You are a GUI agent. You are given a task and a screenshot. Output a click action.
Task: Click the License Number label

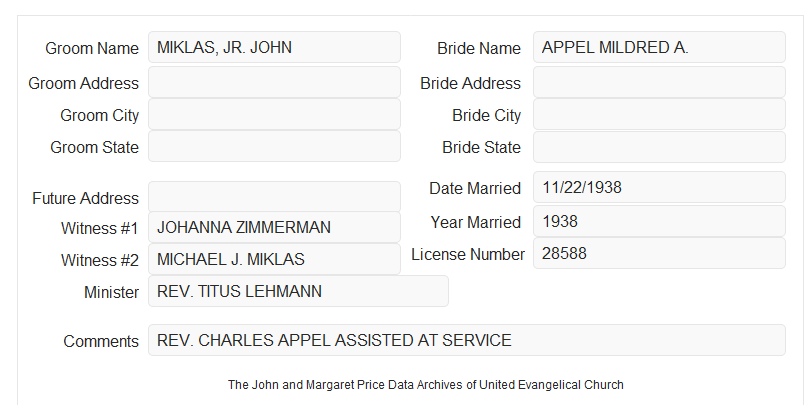pos(468,255)
